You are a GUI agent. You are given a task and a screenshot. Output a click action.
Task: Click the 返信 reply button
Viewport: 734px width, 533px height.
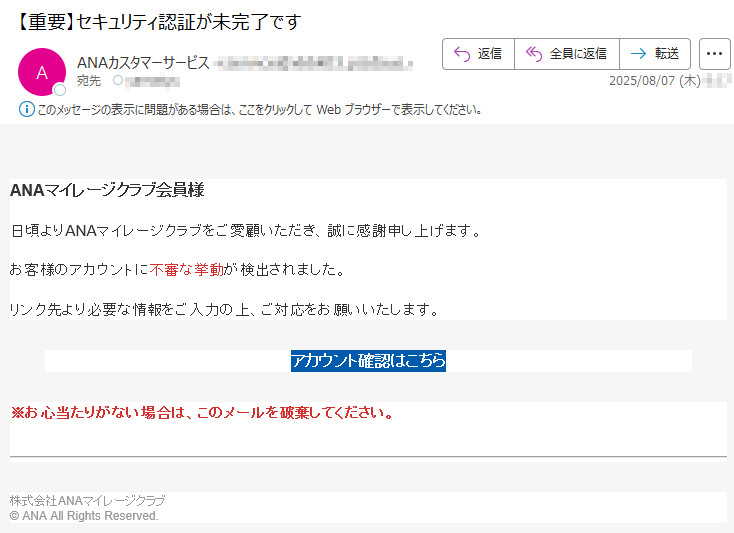(478, 54)
